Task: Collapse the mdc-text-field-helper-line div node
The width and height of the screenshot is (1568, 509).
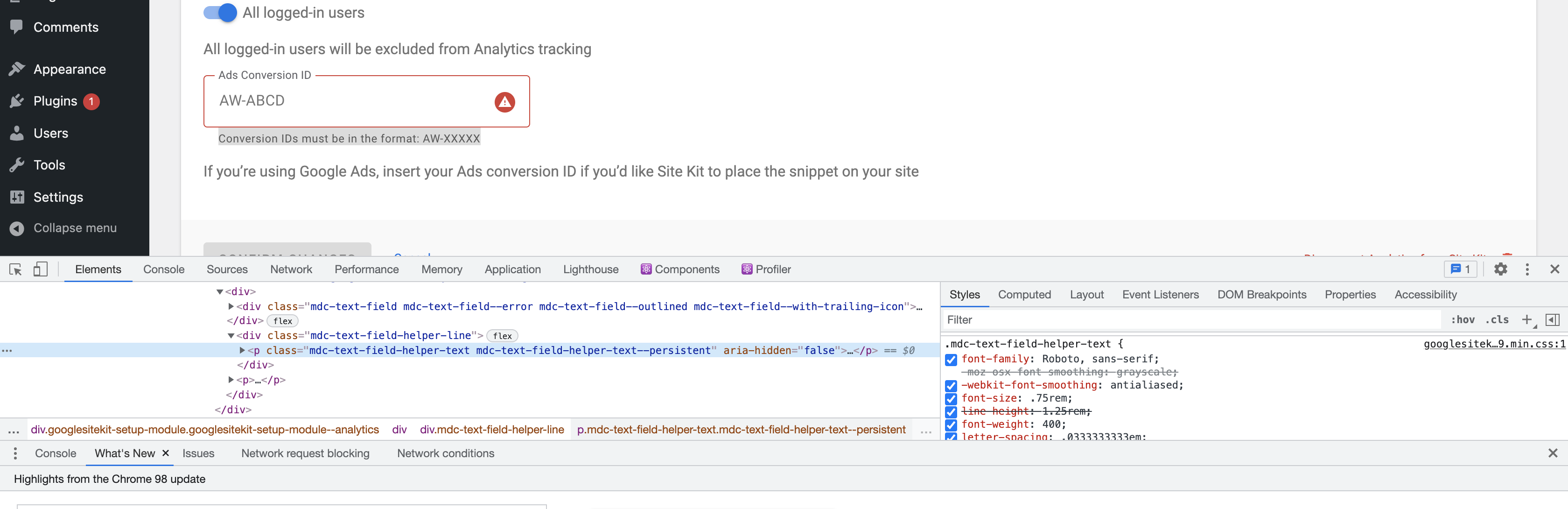Action: click(x=231, y=335)
